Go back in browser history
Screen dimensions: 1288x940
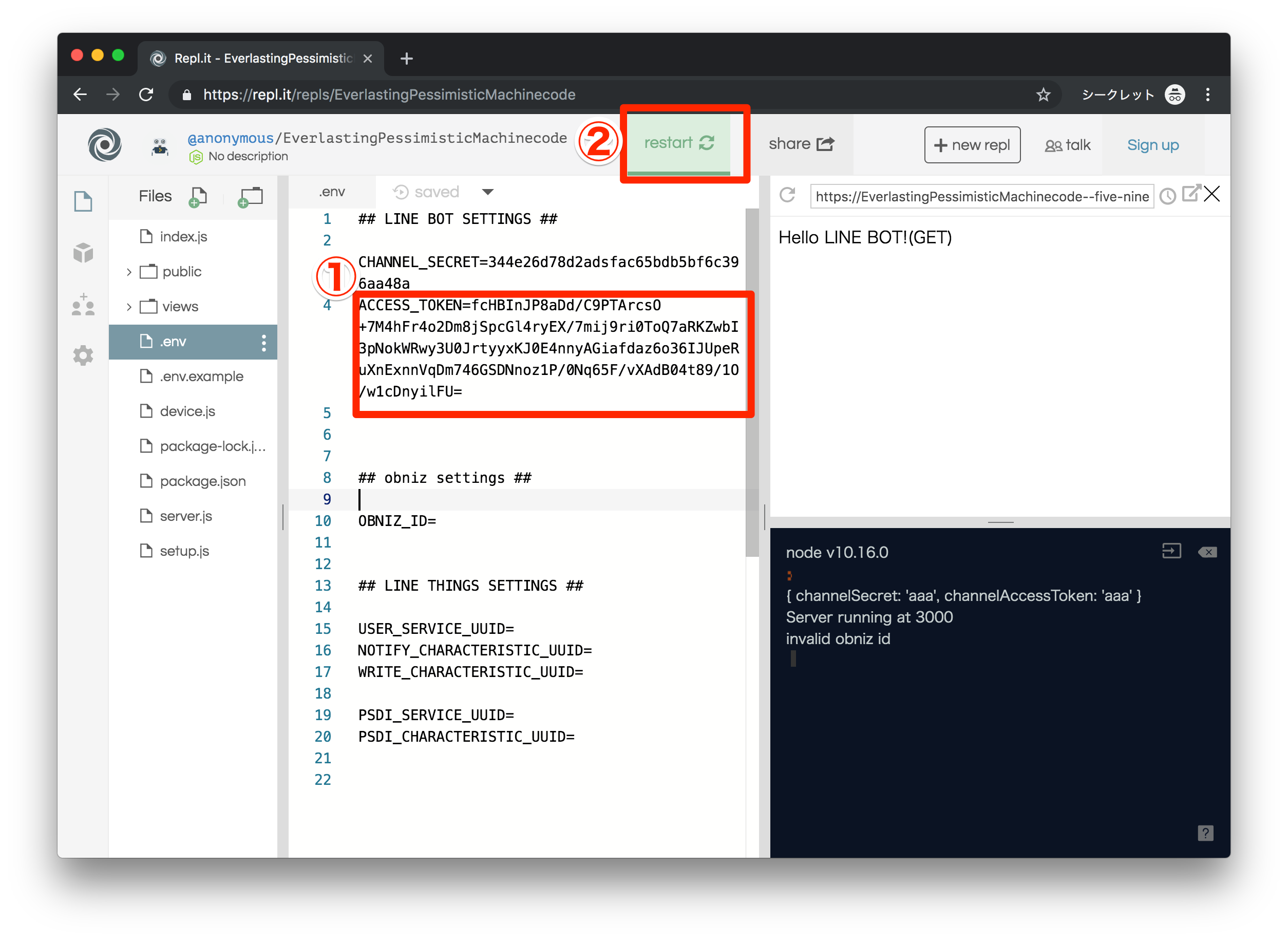pyautogui.click(x=80, y=95)
